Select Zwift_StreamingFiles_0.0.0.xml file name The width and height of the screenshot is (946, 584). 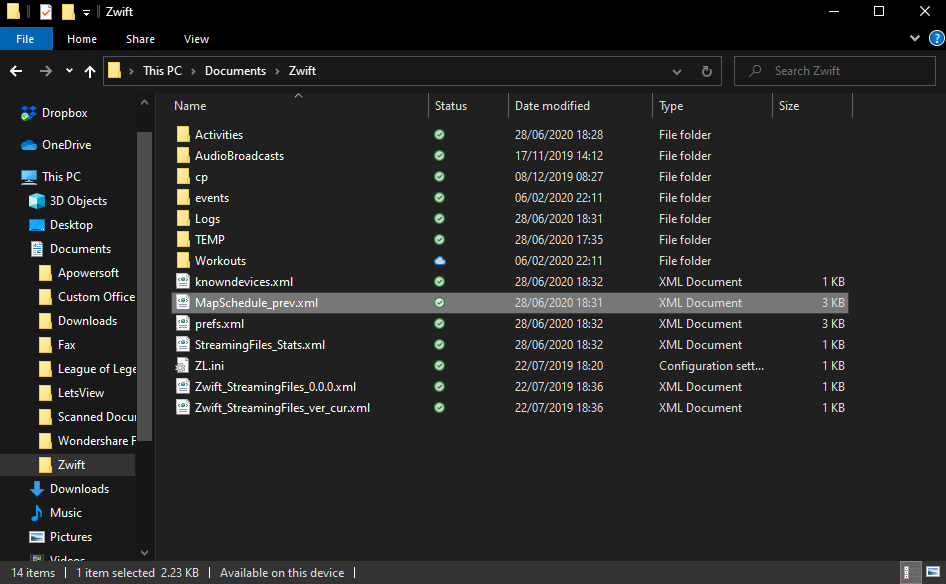275,387
